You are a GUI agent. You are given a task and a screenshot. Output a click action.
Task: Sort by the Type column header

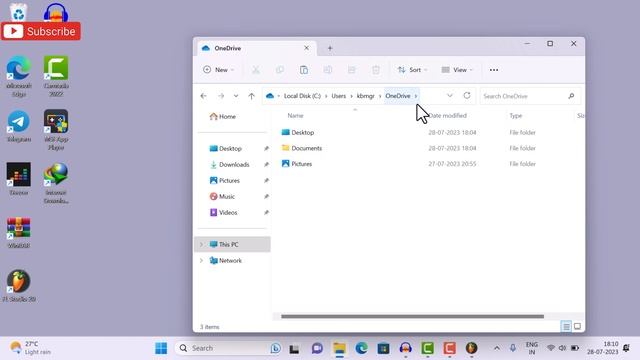point(516,116)
